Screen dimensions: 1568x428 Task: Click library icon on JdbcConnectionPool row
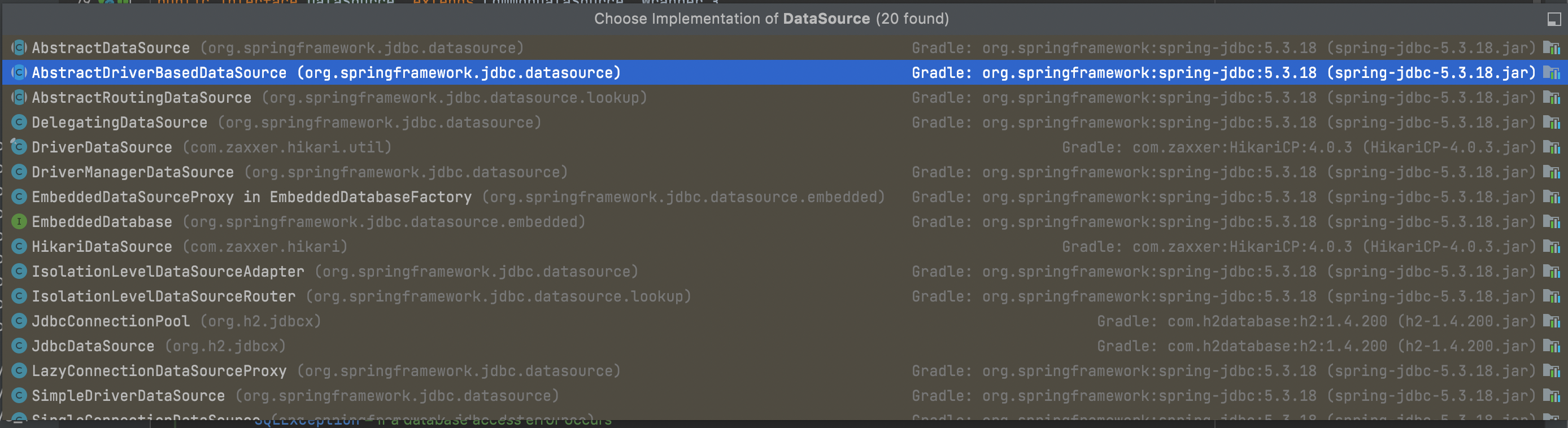click(x=1551, y=321)
